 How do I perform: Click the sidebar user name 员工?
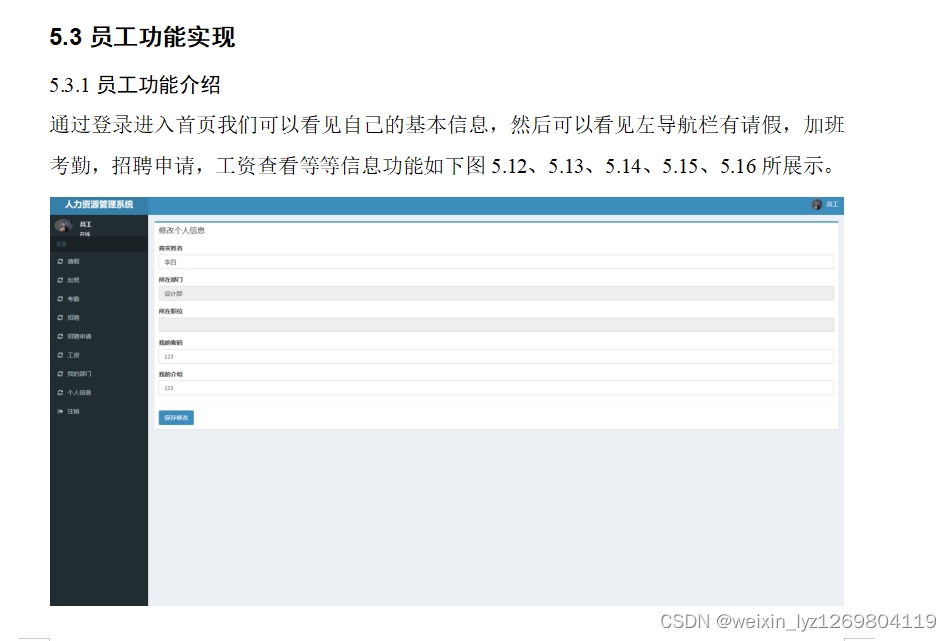[x=86, y=225]
